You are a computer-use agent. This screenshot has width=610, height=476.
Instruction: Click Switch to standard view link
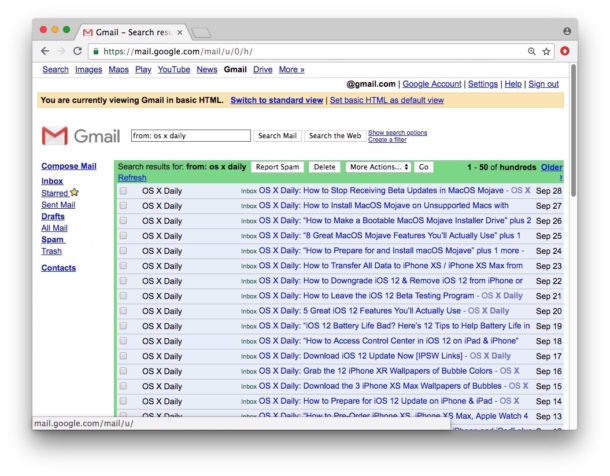(x=277, y=100)
